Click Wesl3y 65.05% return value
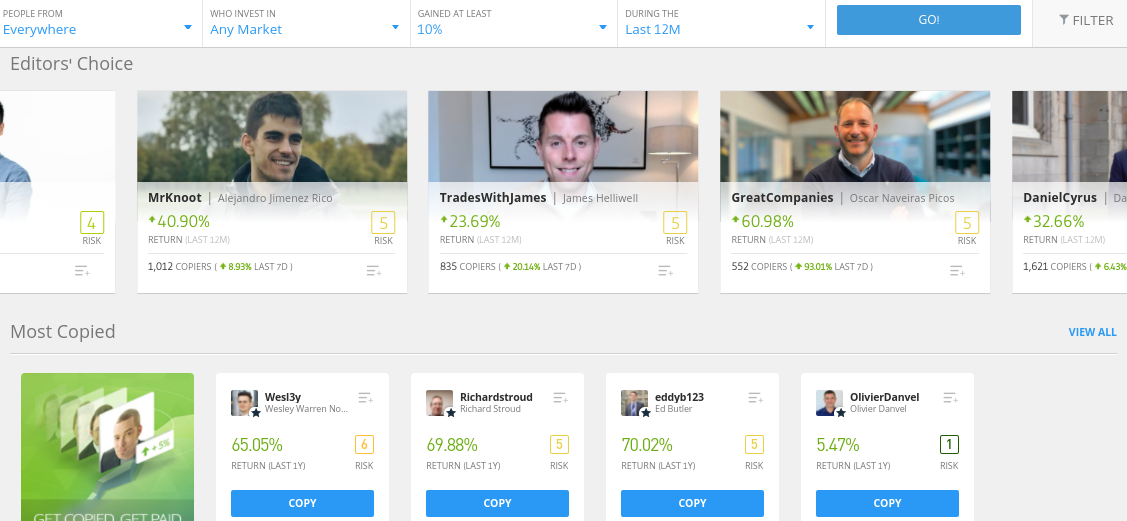 [x=257, y=445]
